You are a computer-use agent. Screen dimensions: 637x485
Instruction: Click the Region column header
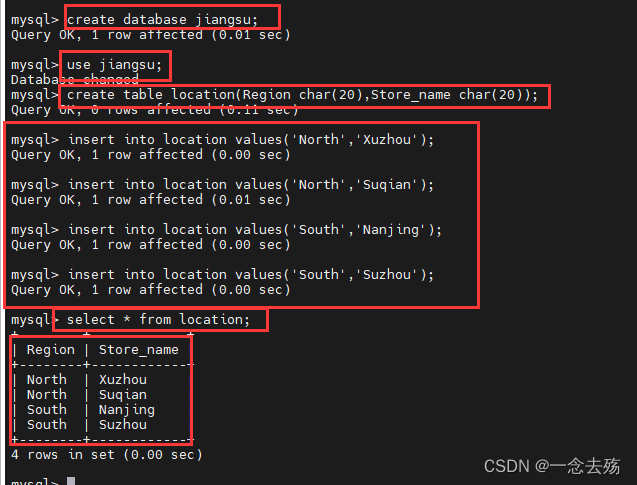pos(51,350)
